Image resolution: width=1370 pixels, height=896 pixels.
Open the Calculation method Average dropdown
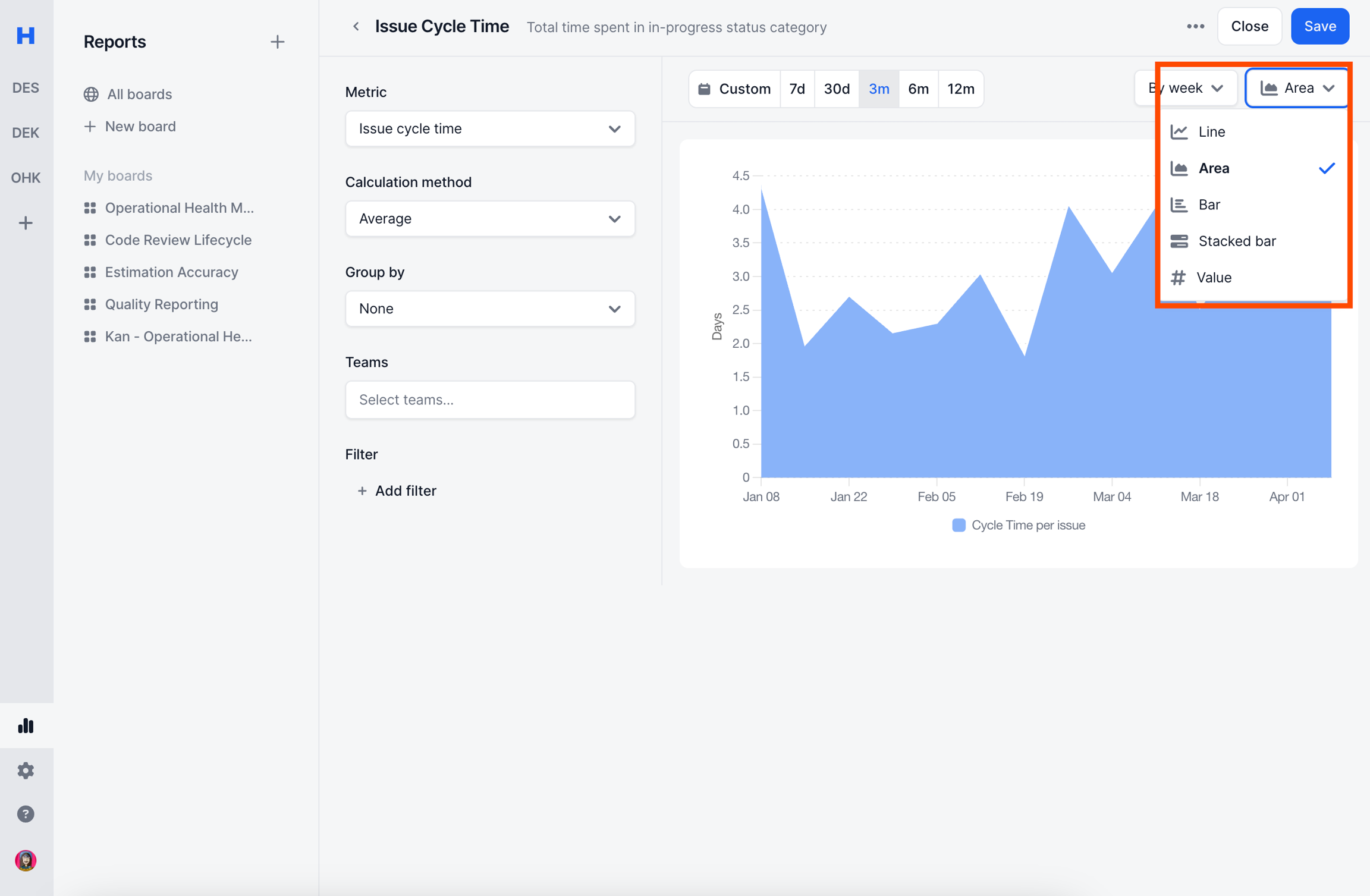[x=489, y=219]
